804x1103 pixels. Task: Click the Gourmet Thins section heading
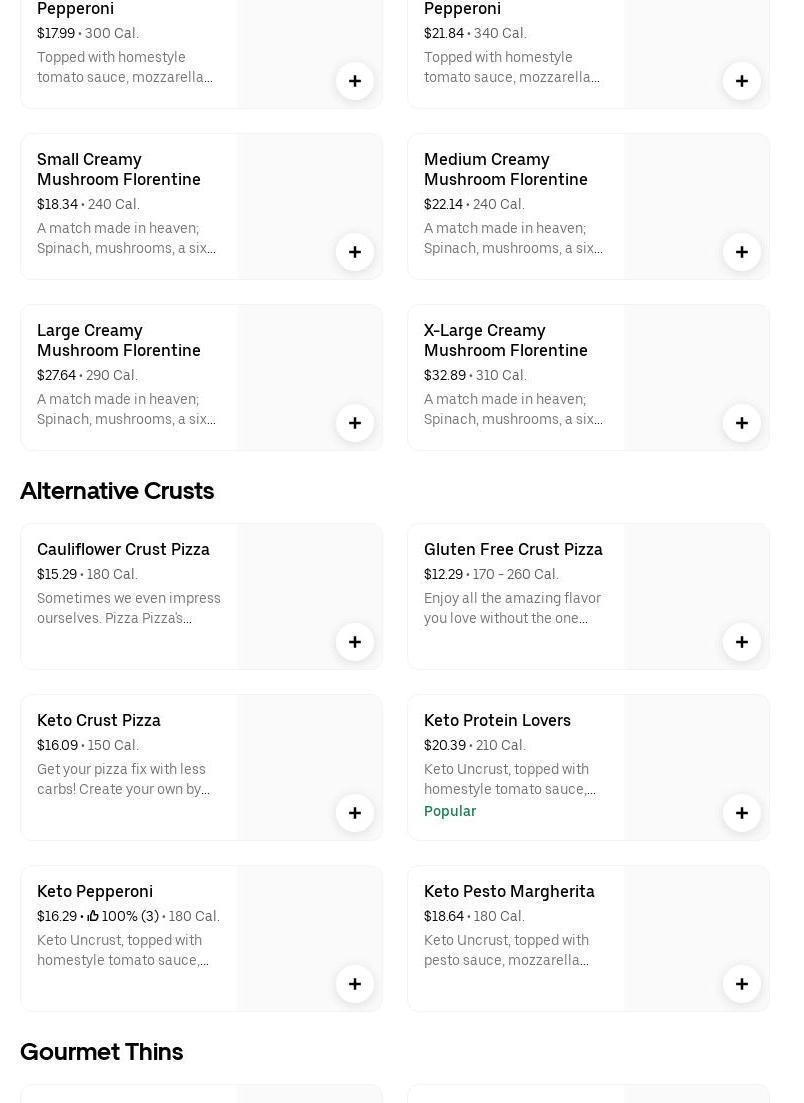click(102, 1052)
